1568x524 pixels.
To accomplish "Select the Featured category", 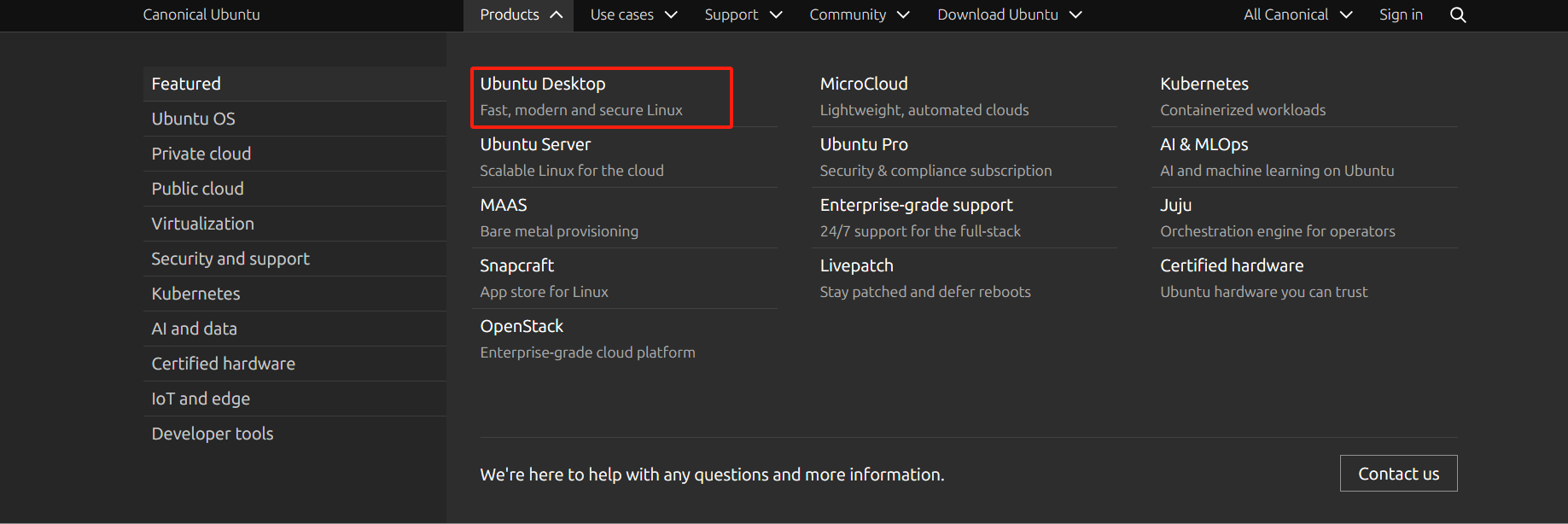I will click(x=294, y=84).
